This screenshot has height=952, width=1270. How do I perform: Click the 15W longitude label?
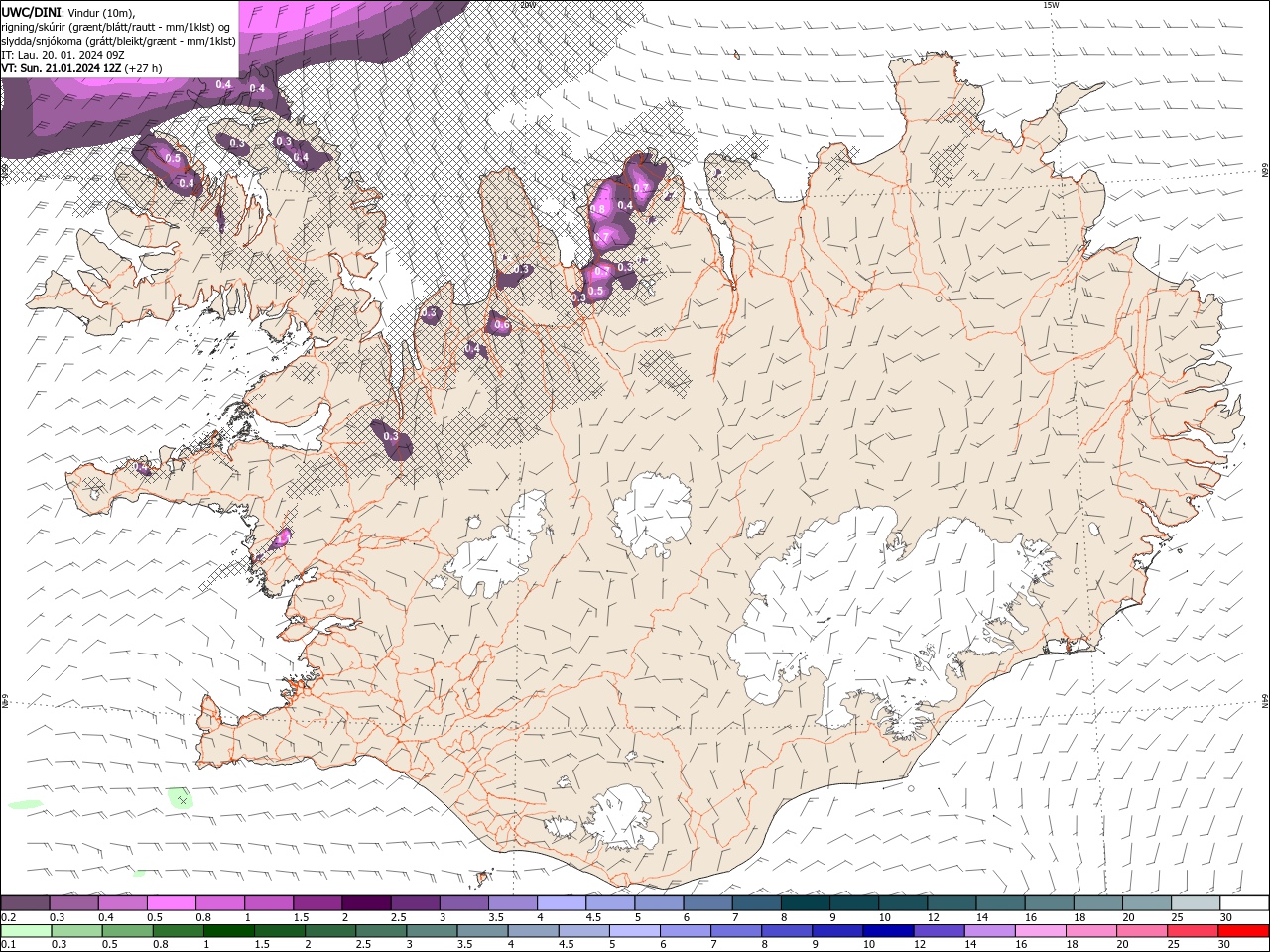click(x=1051, y=5)
